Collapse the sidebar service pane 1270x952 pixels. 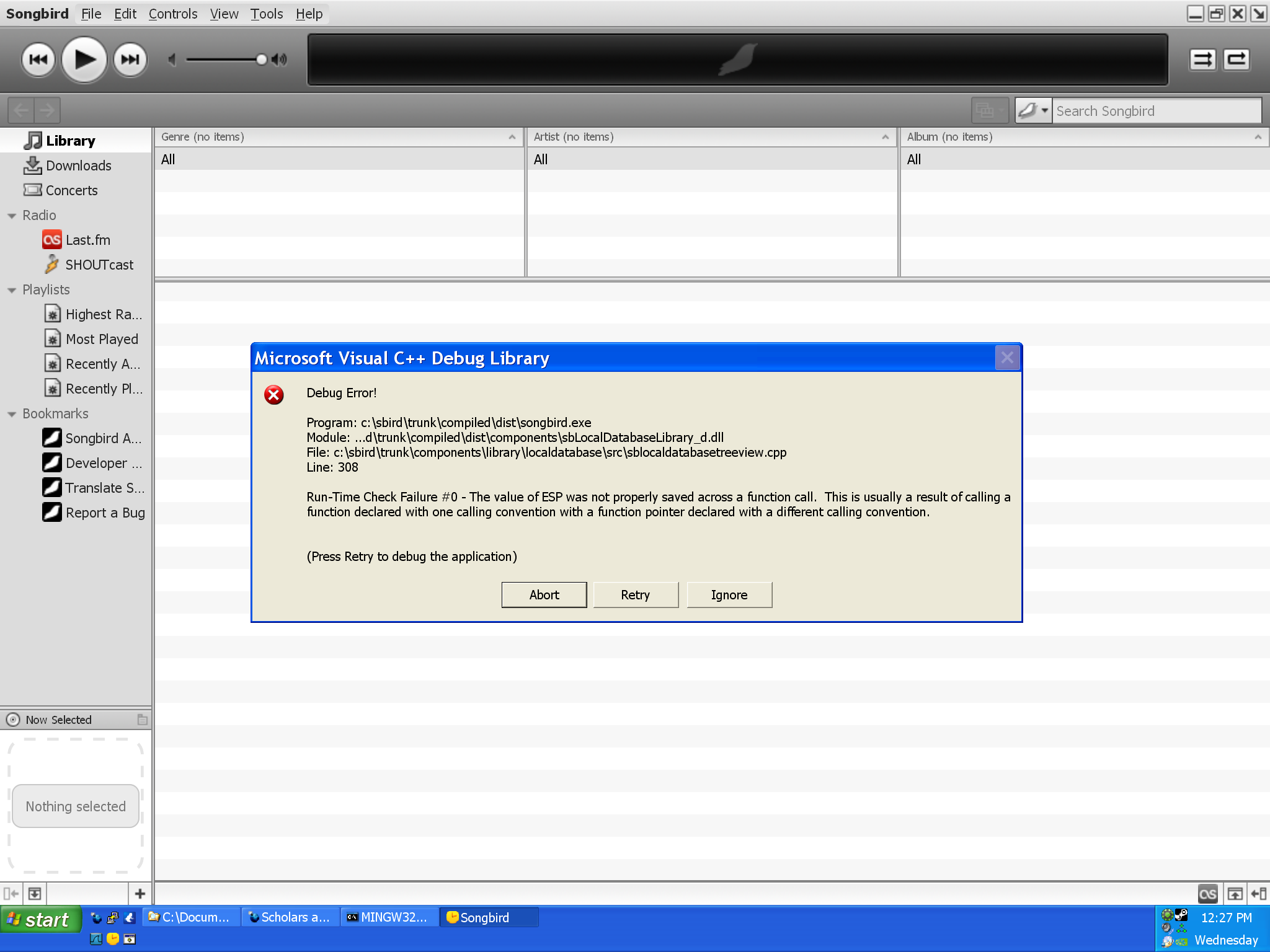tap(11, 894)
